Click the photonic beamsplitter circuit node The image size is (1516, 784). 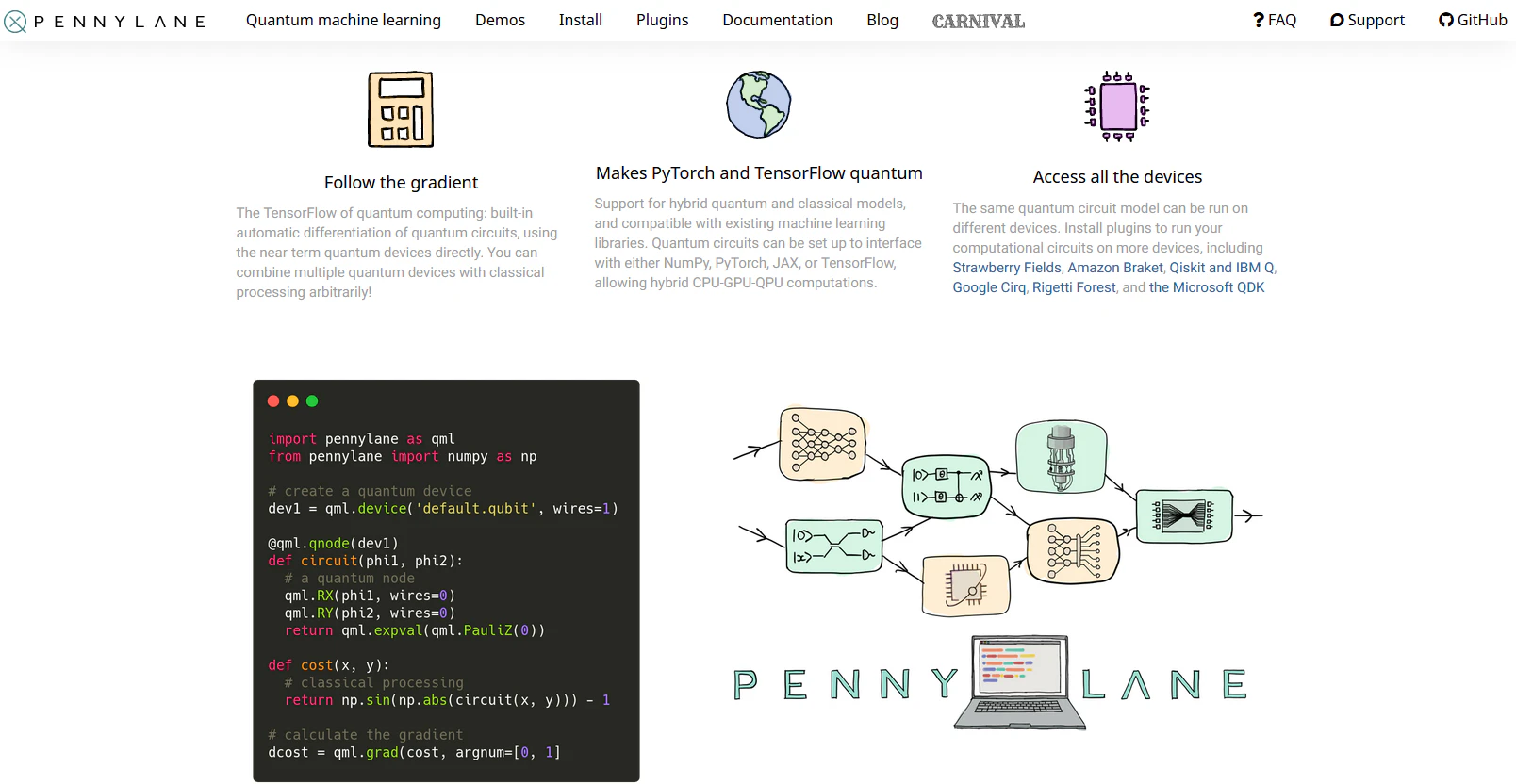(x=834, y=547)
